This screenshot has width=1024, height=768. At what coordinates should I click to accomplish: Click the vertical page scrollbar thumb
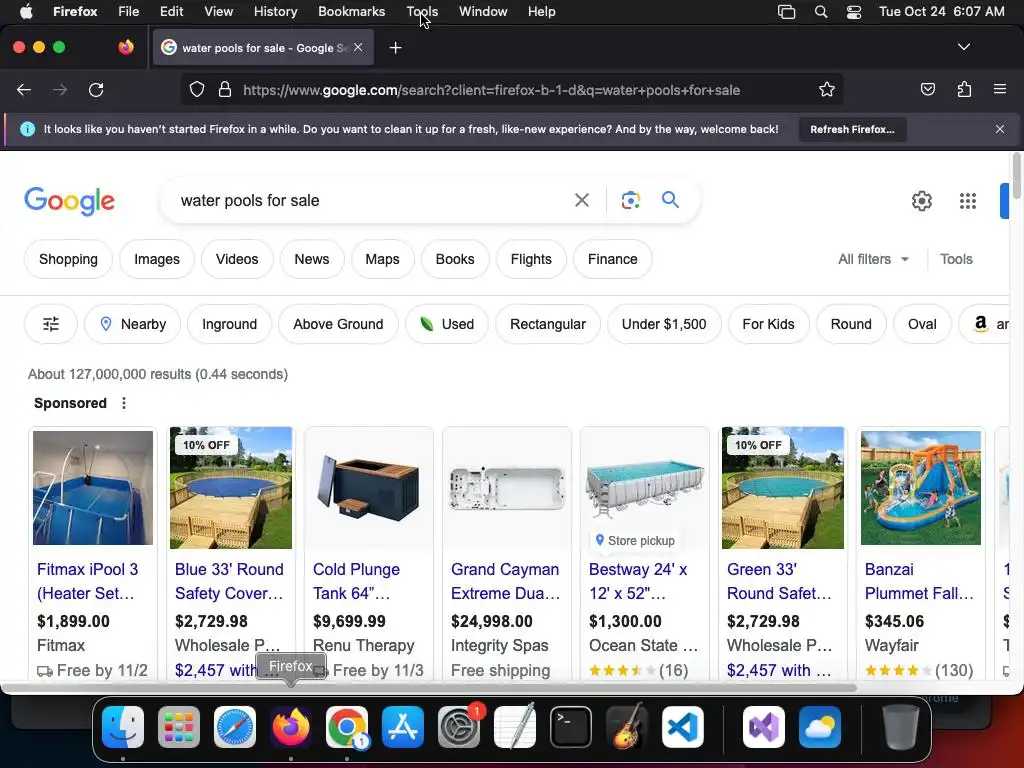(x=1016, y=176)
